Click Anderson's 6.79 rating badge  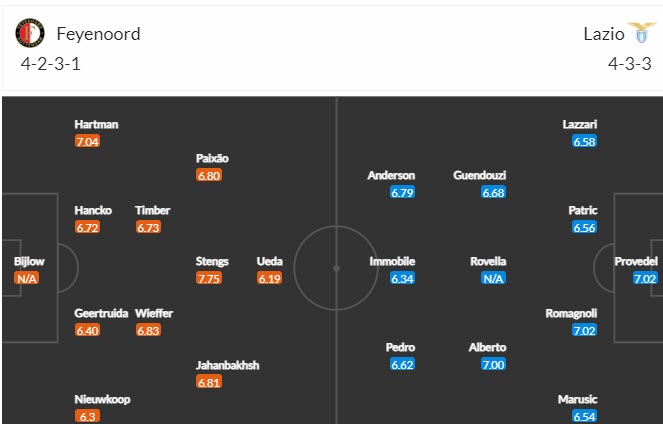point(403,193)
